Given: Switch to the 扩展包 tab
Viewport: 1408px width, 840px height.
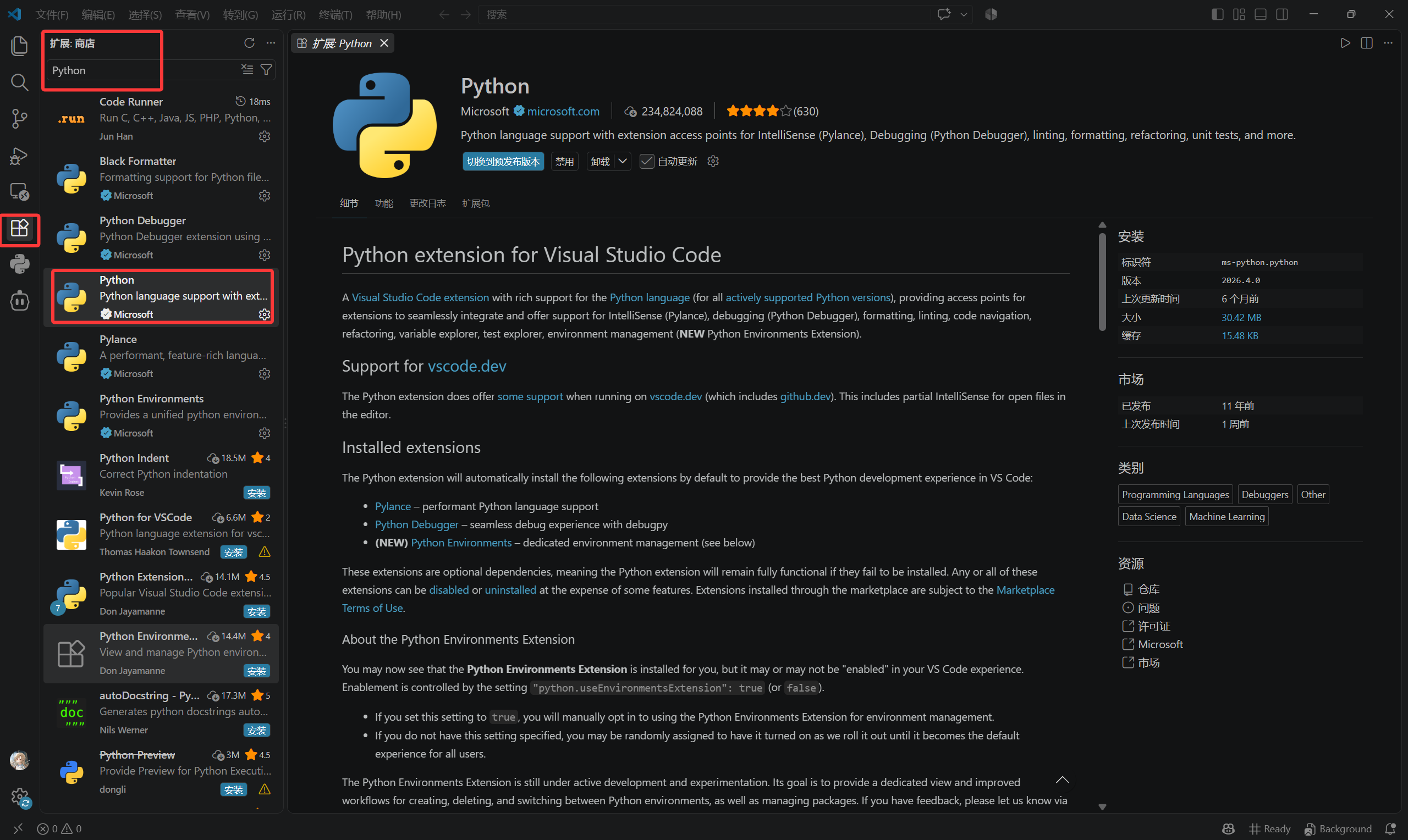Looking at the screenshot, I should pos(476,203).
